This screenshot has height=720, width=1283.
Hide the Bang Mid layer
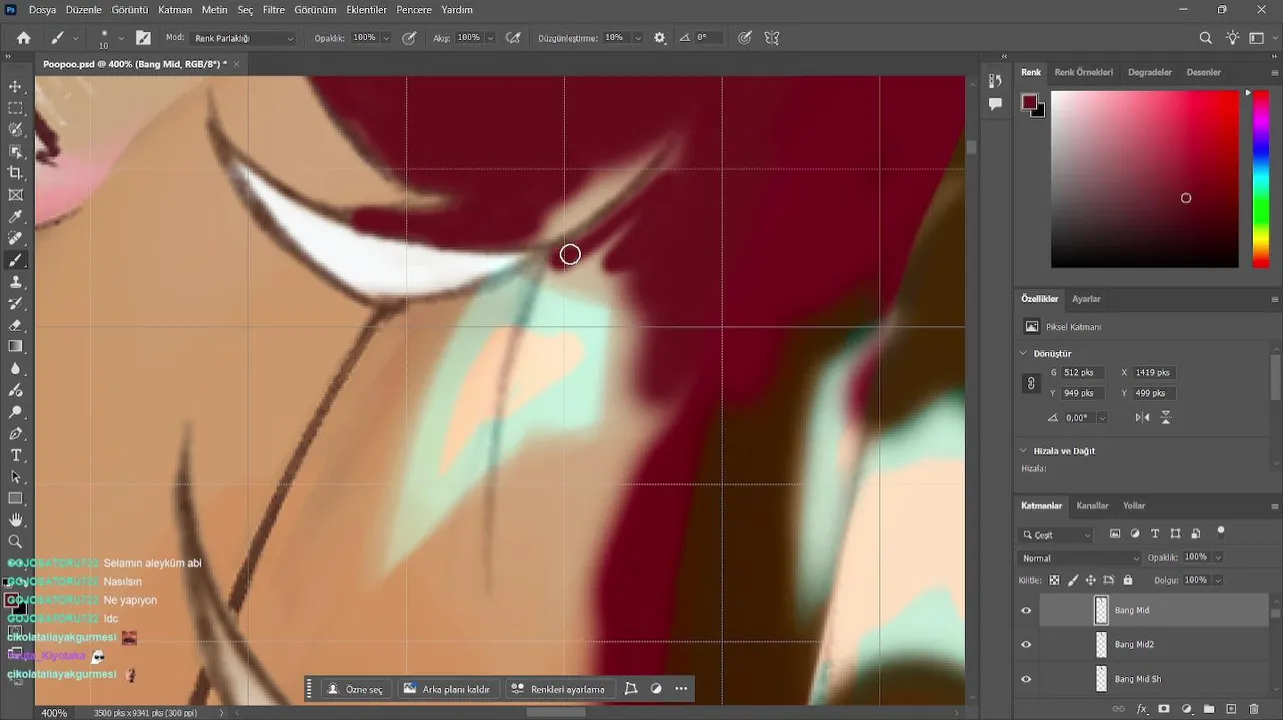[x=1026, y=610]
